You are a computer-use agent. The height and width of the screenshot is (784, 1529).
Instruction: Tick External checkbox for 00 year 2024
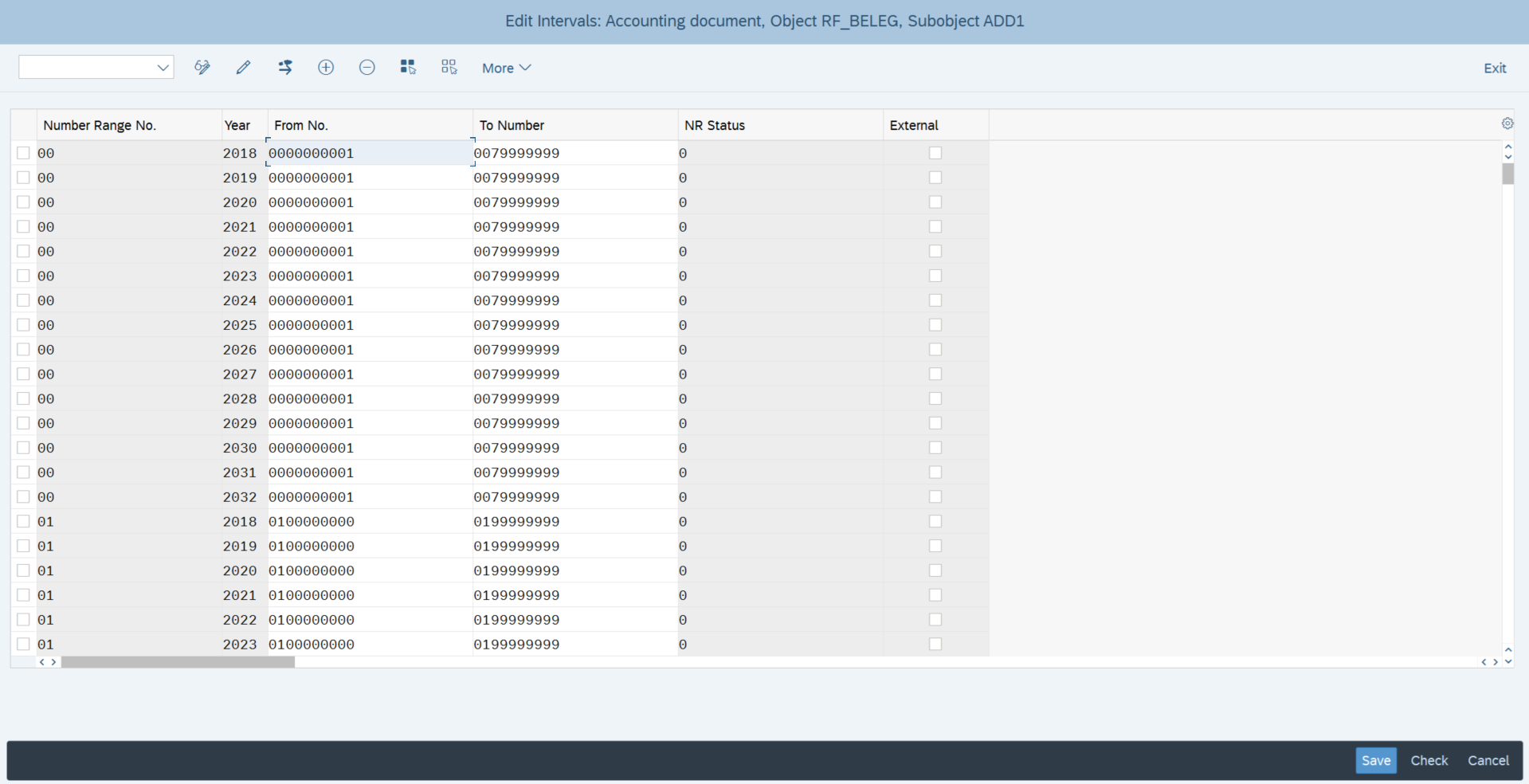click(x=935, y=300)
